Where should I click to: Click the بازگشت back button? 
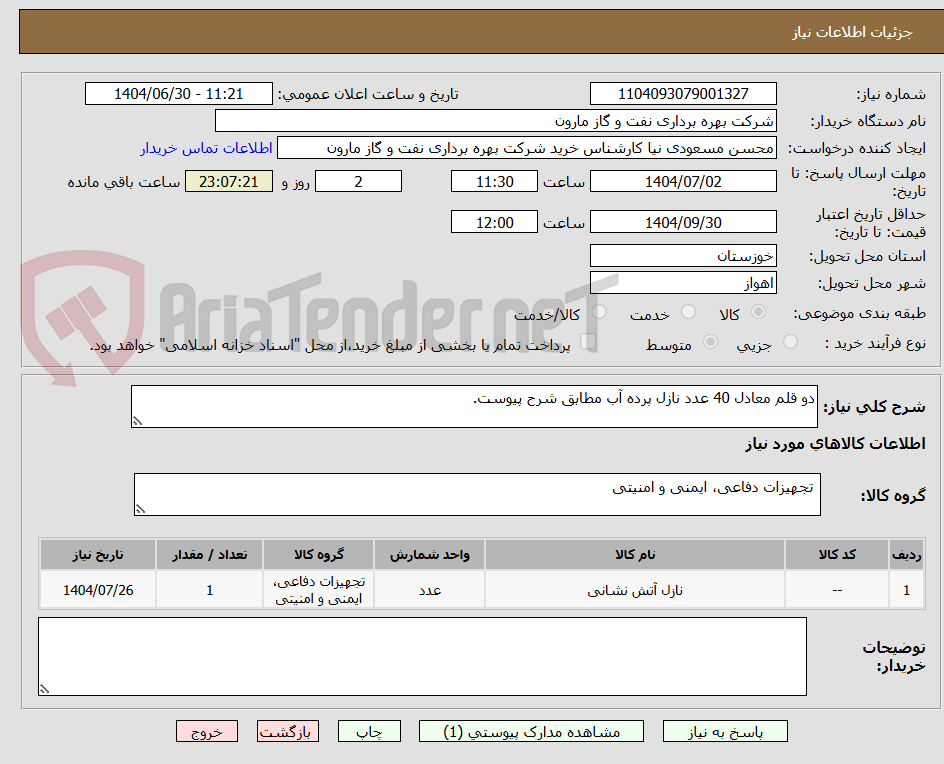pos(287,731)
